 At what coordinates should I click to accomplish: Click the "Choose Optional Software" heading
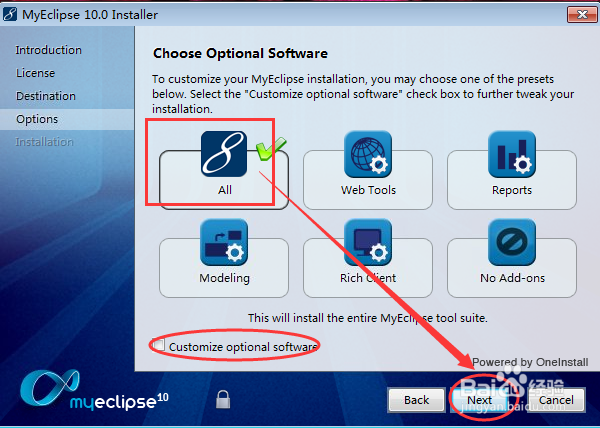(x=240, y=53)
